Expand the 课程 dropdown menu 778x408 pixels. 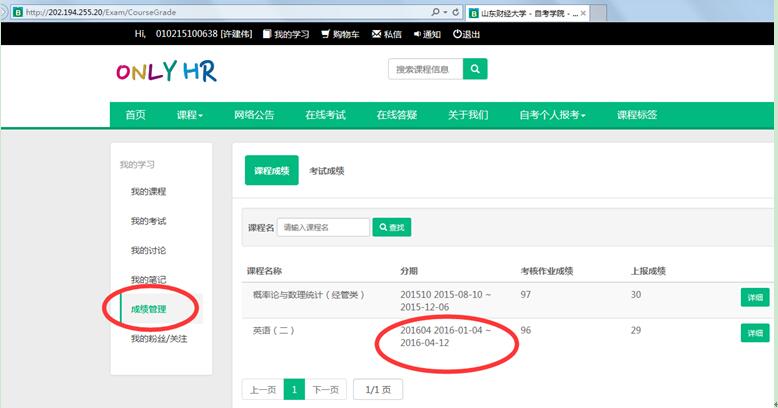(x=189, y=115)
